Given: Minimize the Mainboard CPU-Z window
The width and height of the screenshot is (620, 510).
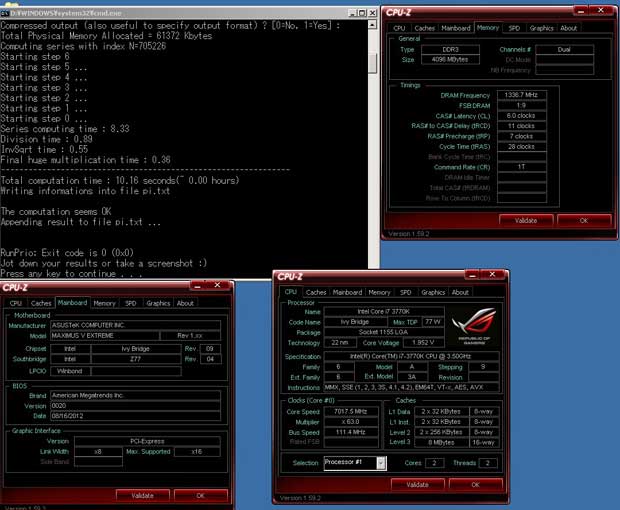Looking at the screenshot, I should point(198,285).
